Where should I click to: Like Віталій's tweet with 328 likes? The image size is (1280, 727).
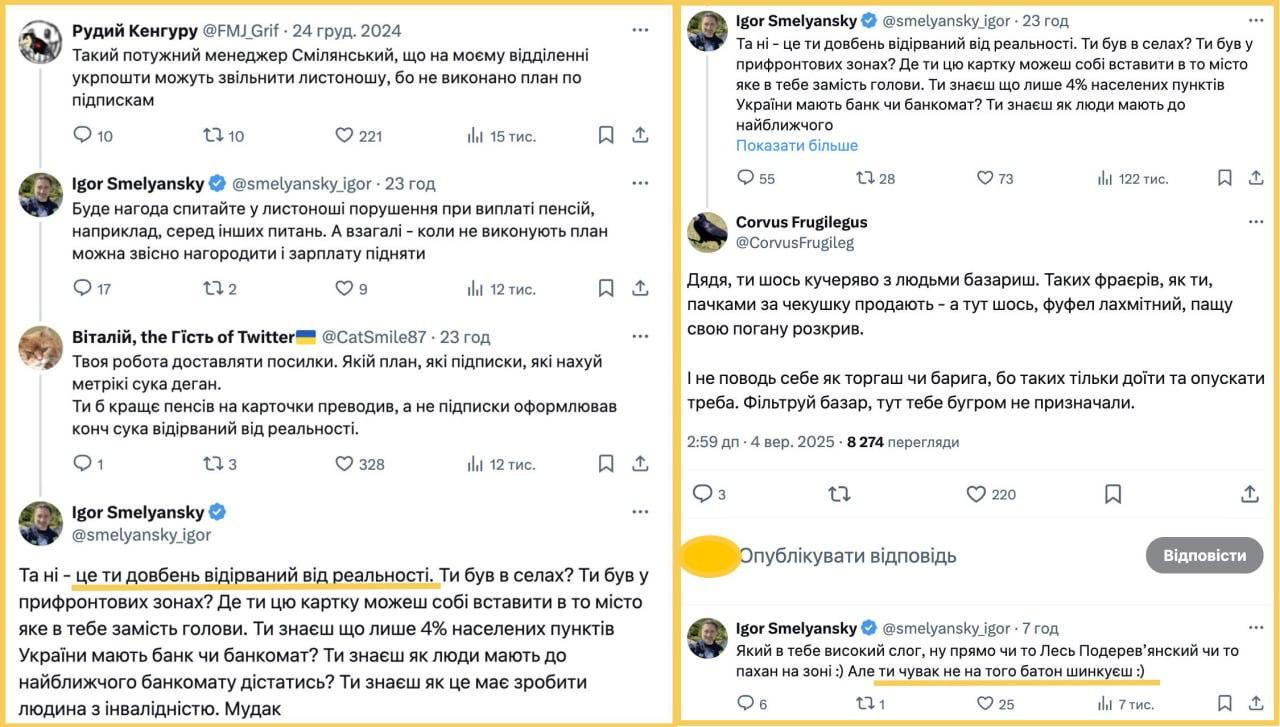[344, 463]
